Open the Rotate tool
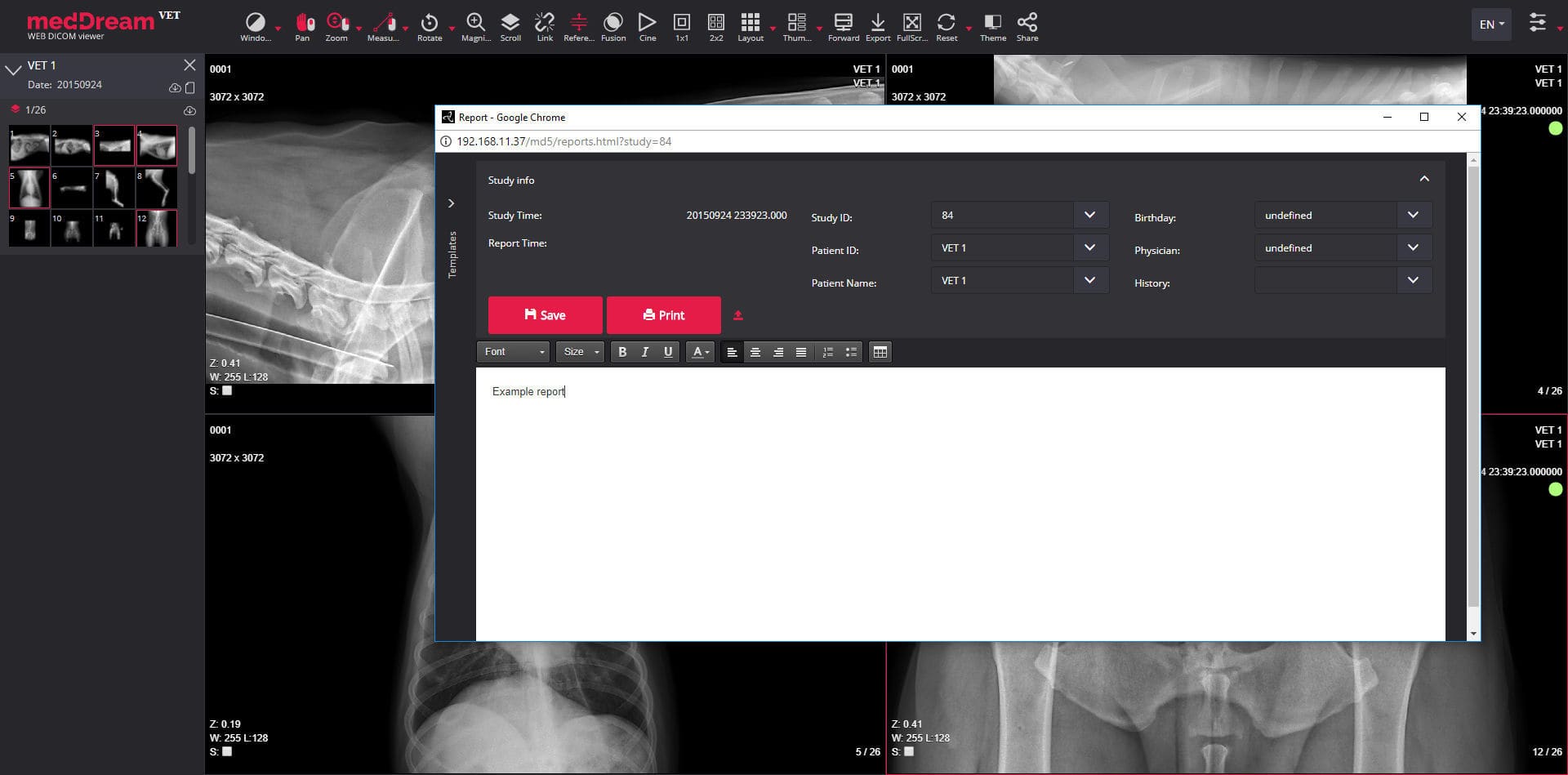 pos(430,24)
